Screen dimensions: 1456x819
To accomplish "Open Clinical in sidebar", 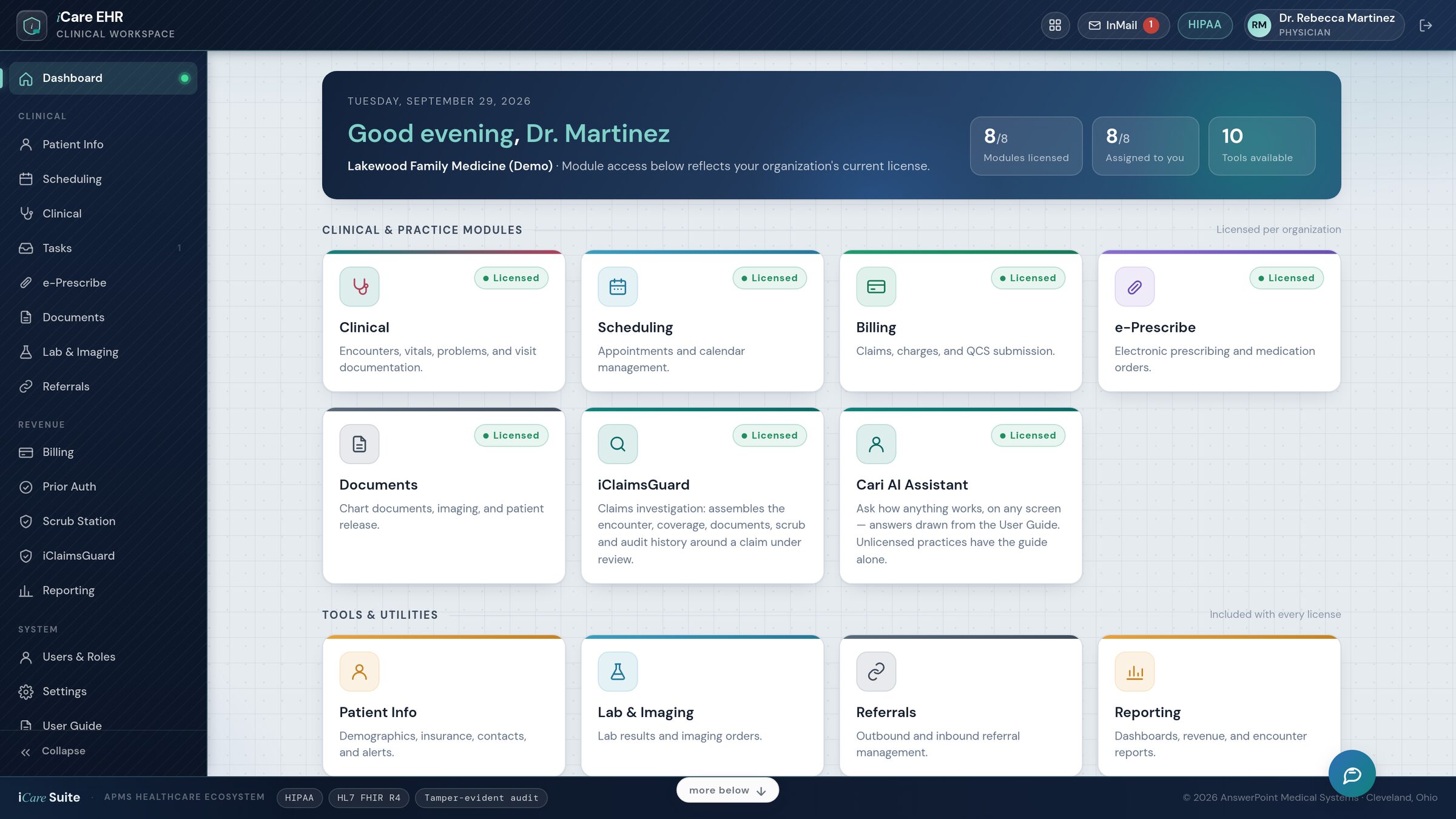I will [x=103, y=214].
